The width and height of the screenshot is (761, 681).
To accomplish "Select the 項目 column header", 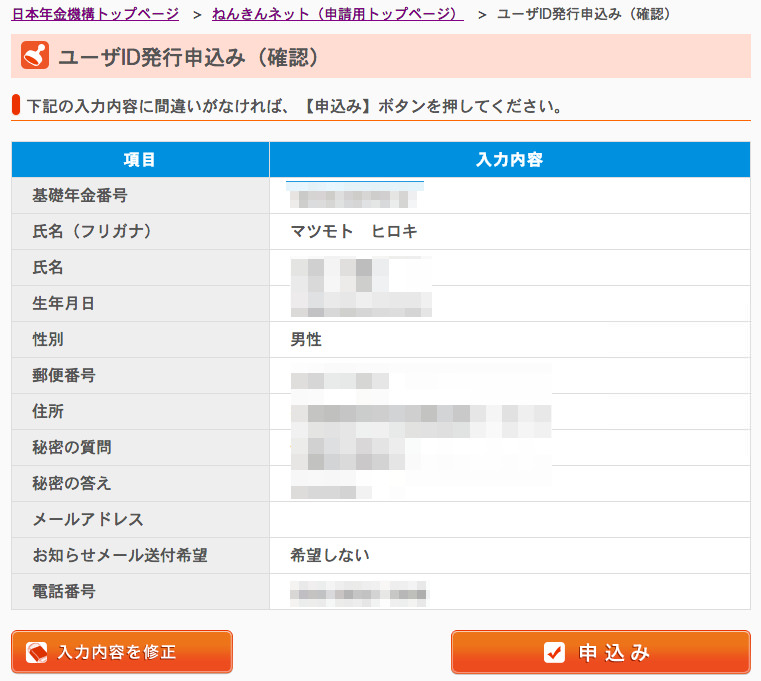I will coord(140,160).
